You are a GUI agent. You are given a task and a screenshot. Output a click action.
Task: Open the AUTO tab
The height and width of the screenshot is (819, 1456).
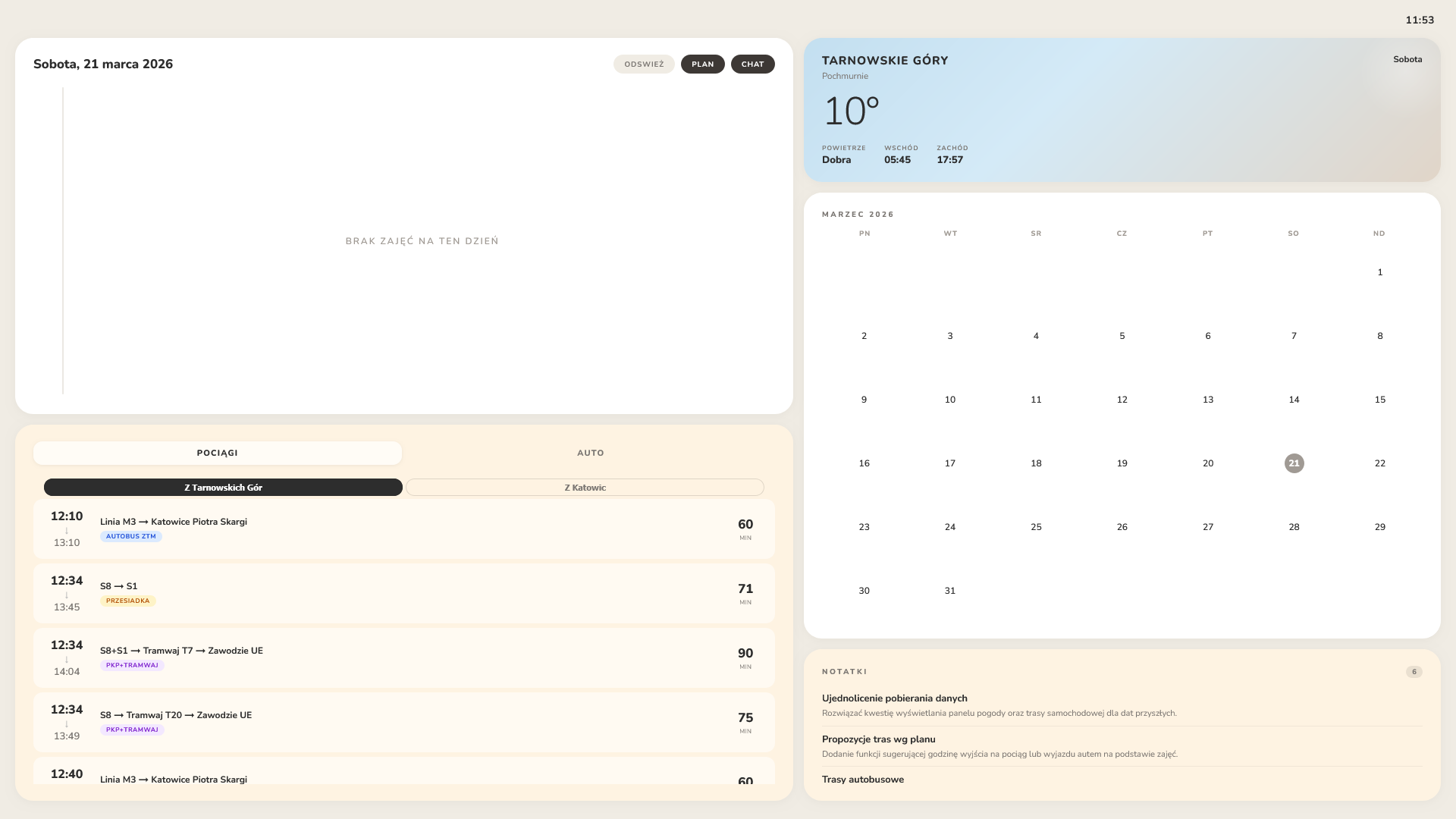point(591,453)
